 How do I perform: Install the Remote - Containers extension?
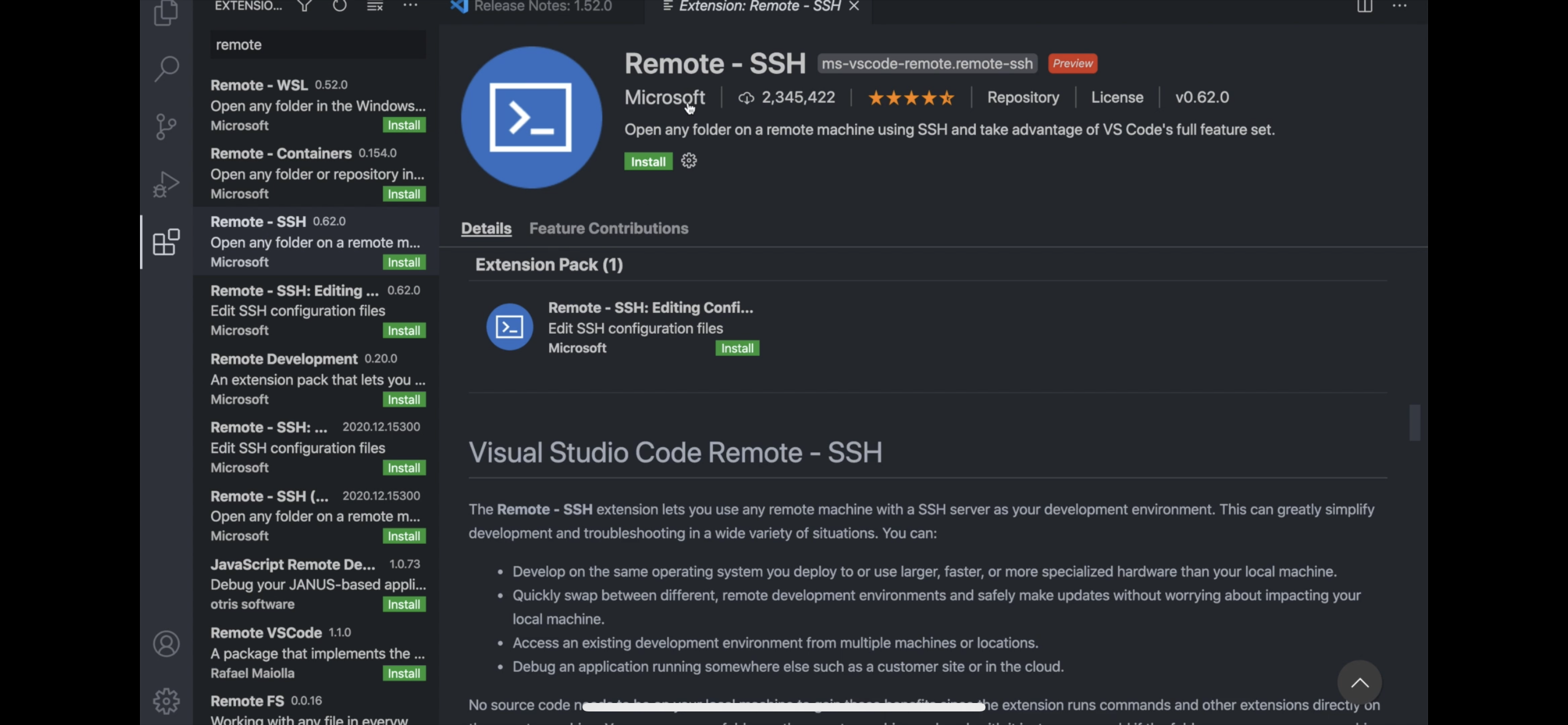tap(404, 194)
